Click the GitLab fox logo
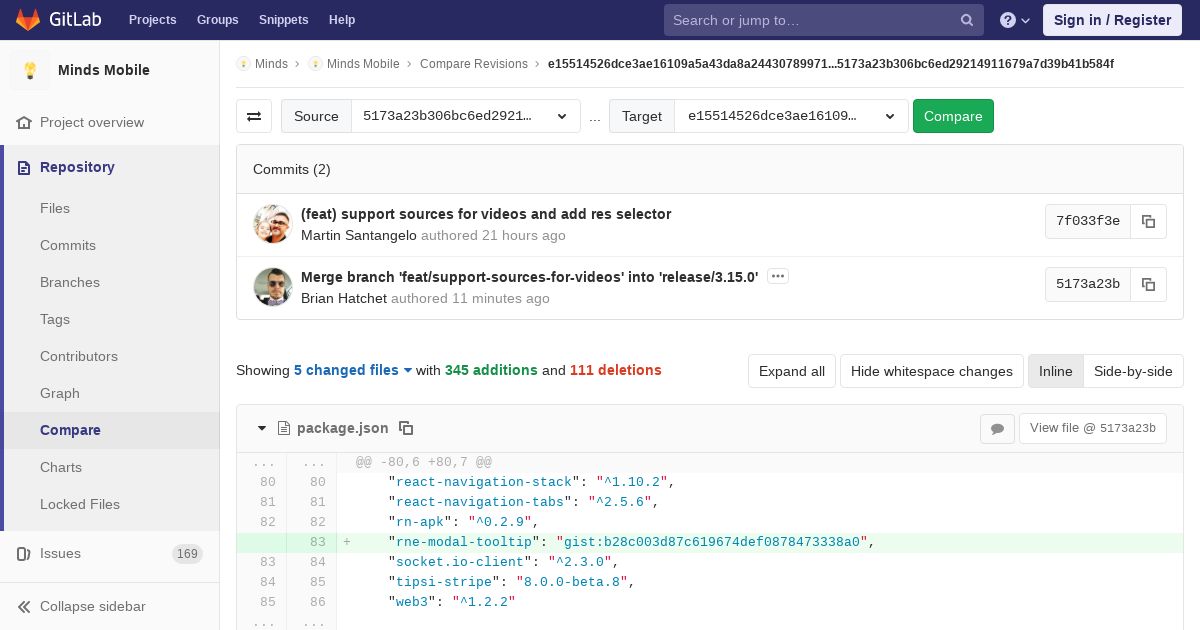The height and width of the screenshot is (630, 1200). [28, 19]
